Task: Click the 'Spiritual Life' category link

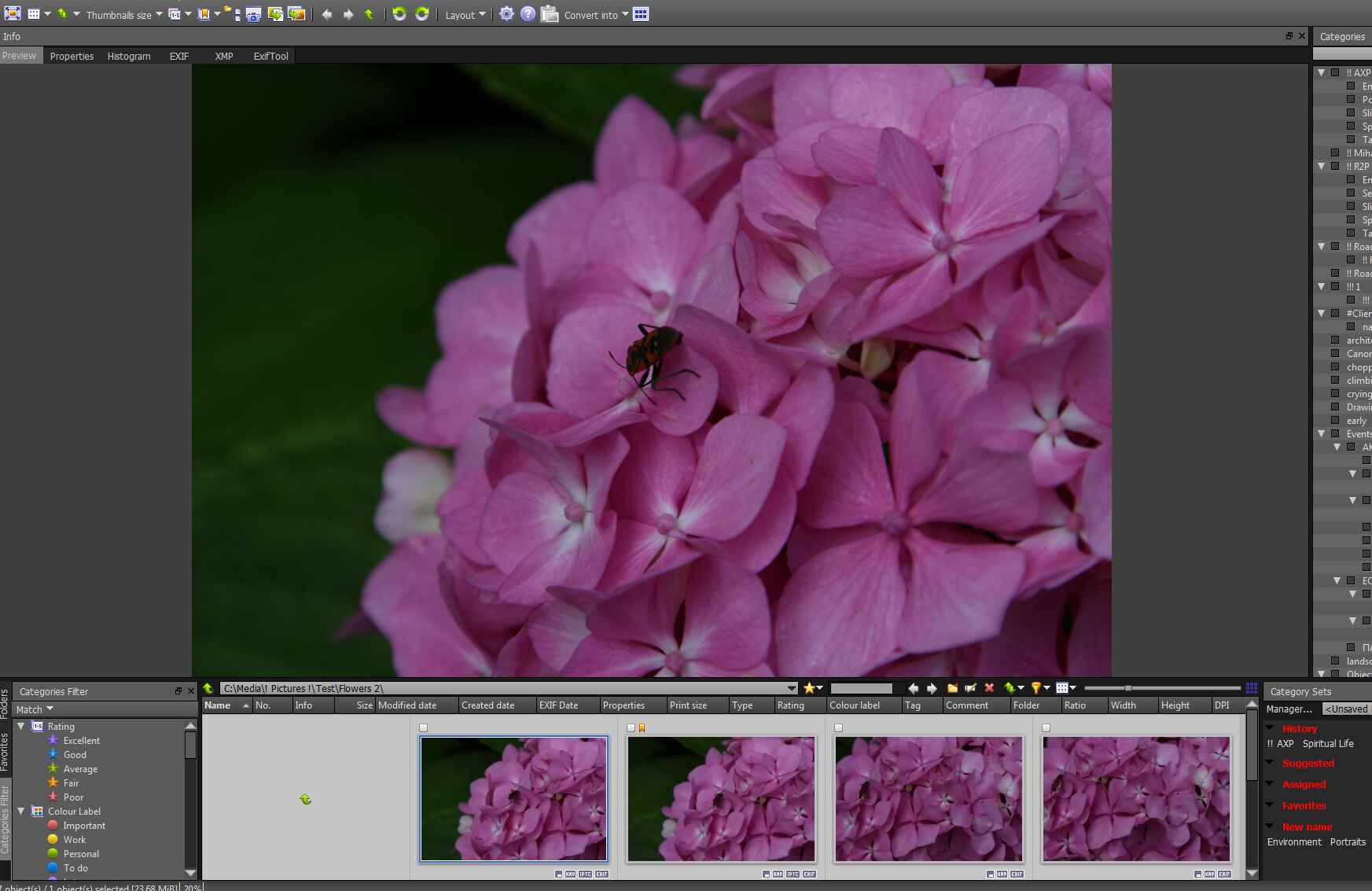Action: pos(1328,744)
